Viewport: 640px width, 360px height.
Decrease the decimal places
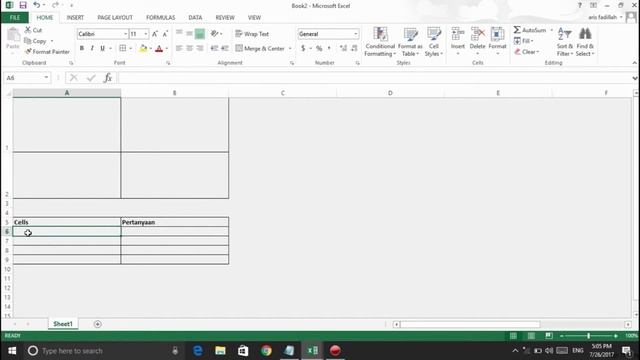354,48
